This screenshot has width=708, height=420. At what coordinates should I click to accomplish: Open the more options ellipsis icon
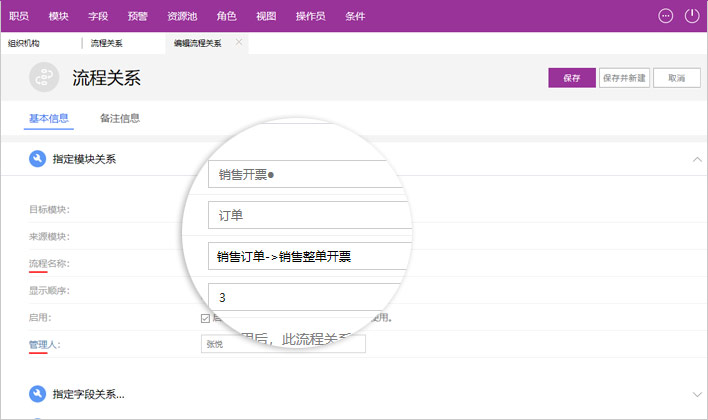666,16
